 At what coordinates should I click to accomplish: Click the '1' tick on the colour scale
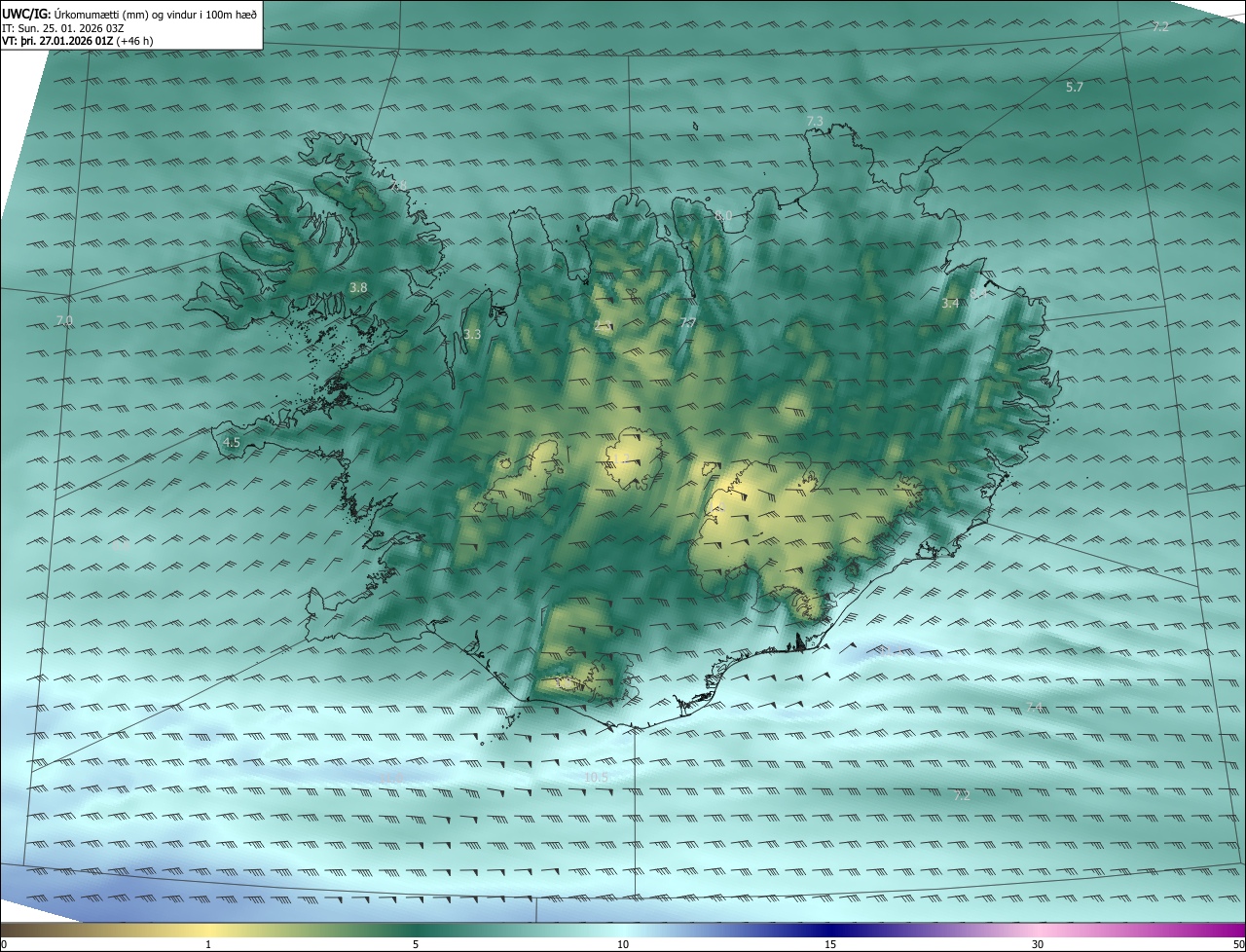tap(208, 944)
